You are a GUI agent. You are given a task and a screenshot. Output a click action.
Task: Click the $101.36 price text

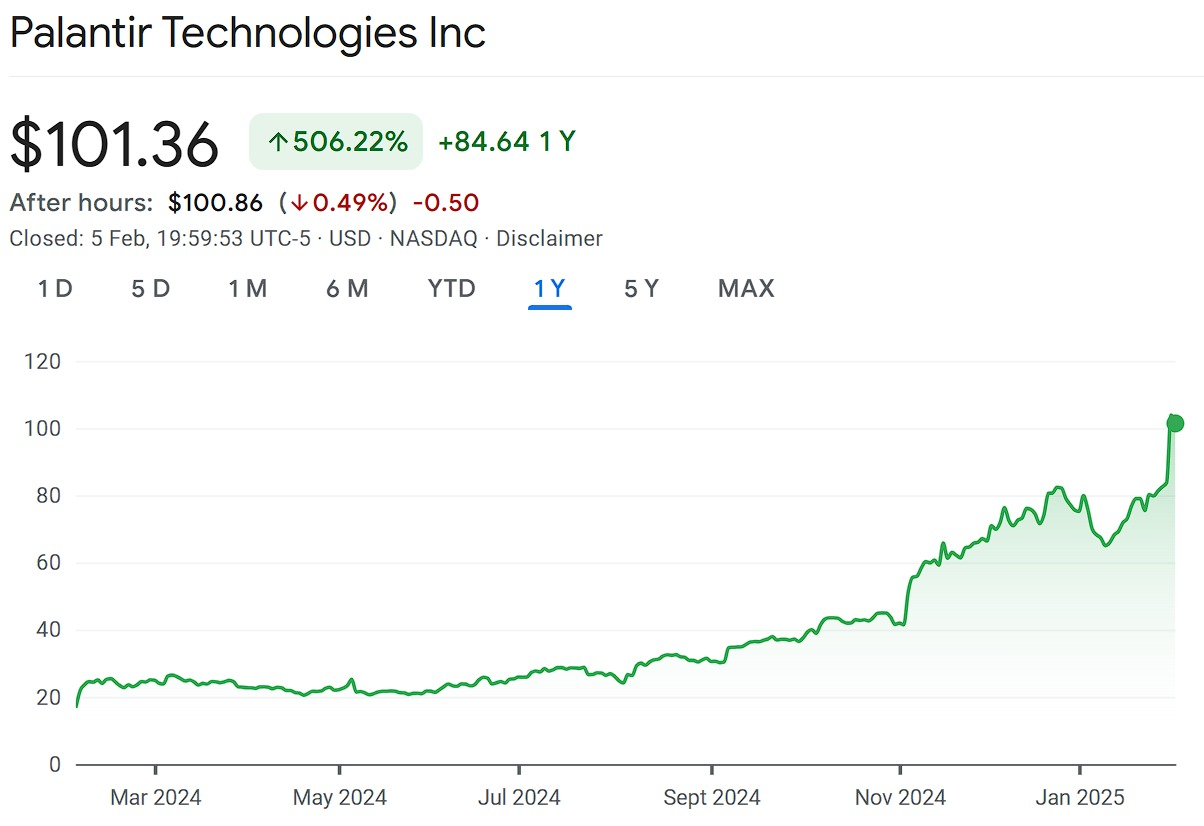pos(114,141)
